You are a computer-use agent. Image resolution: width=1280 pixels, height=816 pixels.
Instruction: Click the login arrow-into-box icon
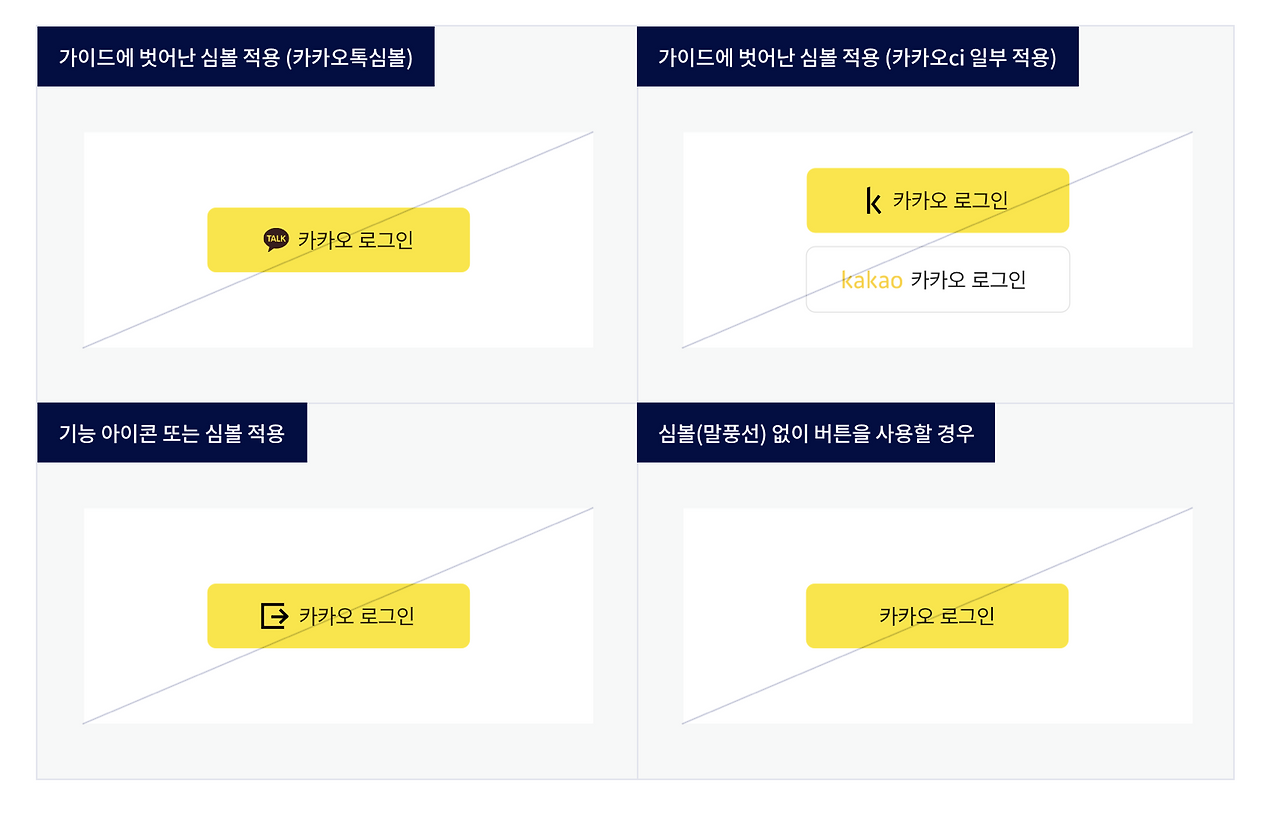(275, 616)
